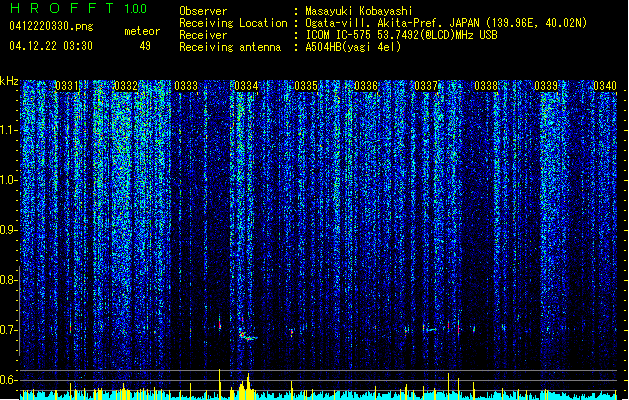Image resolution: width=629 pixels, height=400 pixels.
Task: Click the 0339 time marker
Action: 546,86
